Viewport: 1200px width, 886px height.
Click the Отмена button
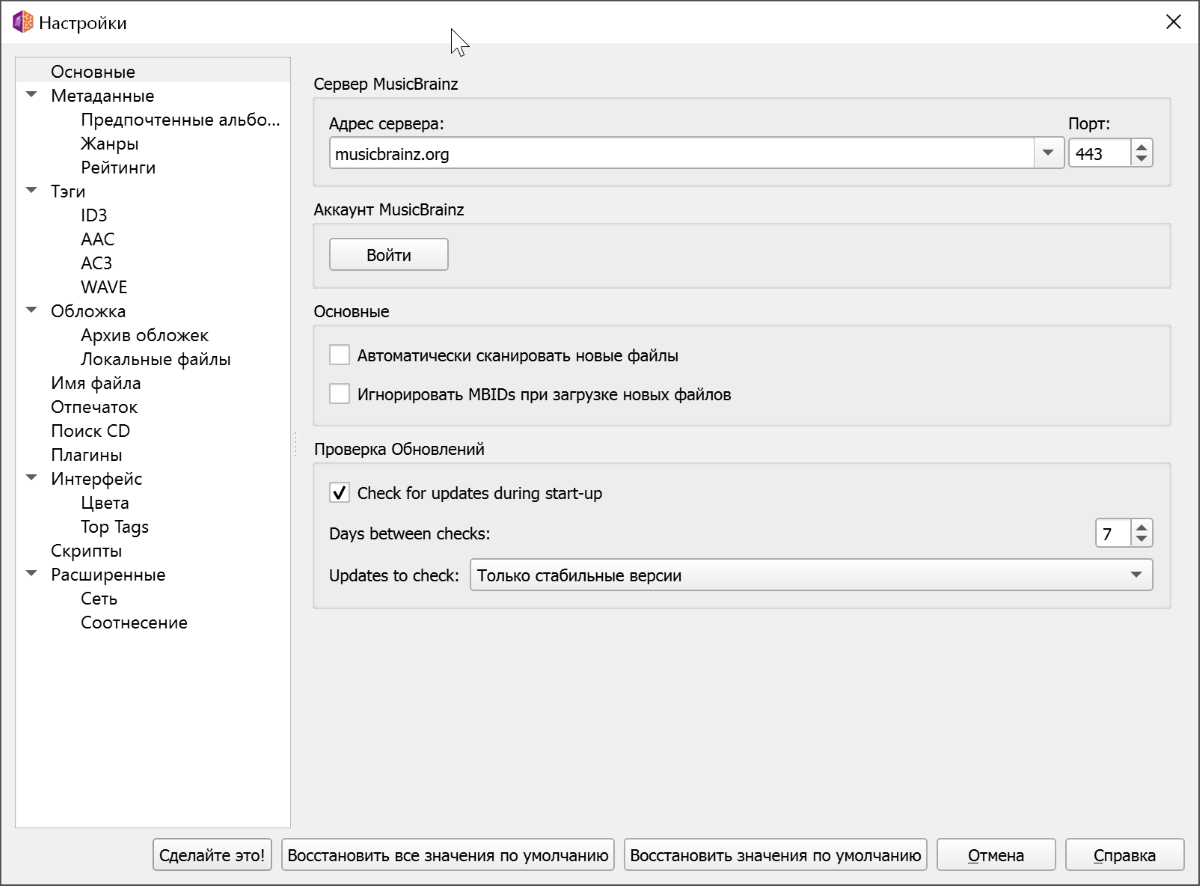pos(996,855)
